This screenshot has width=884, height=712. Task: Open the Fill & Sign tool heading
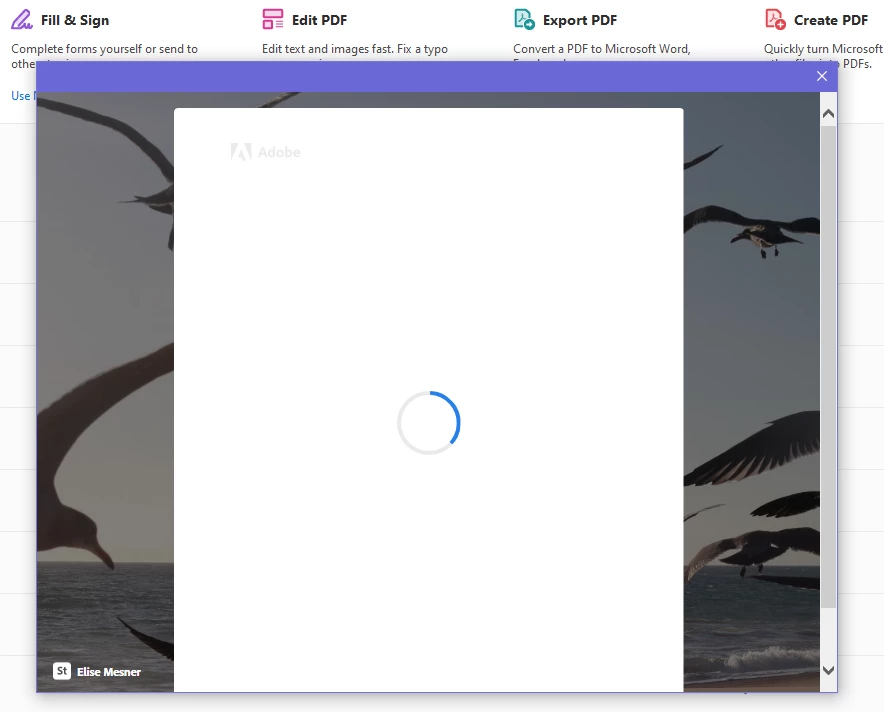pos(75,20)
